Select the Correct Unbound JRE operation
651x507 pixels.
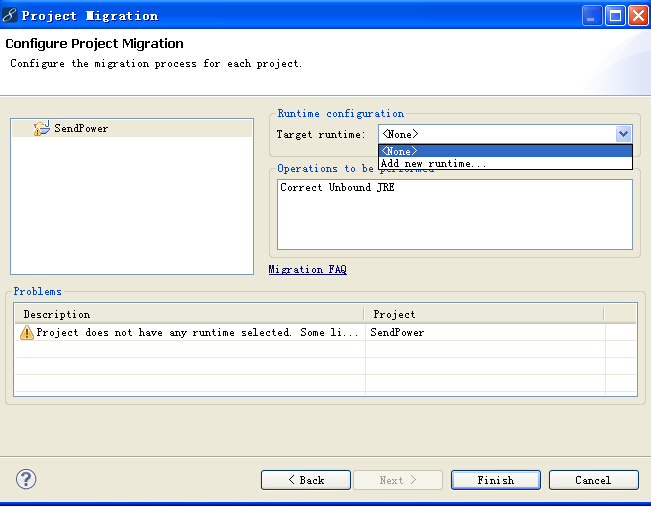(x=337, y=187)
